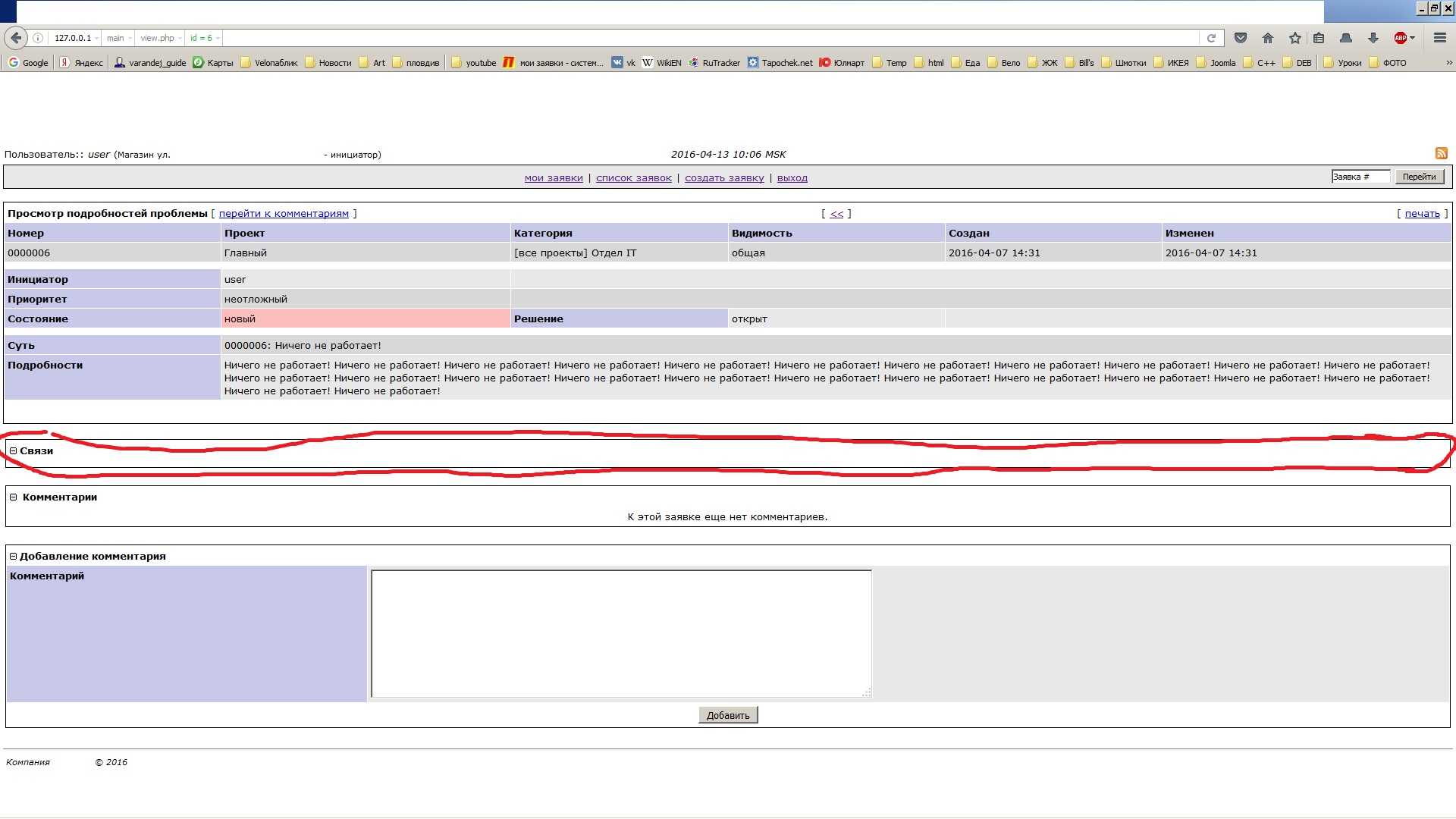Open Adblock Plus dropdown arrow
1456x819 pixels.
pos(1413,38)
